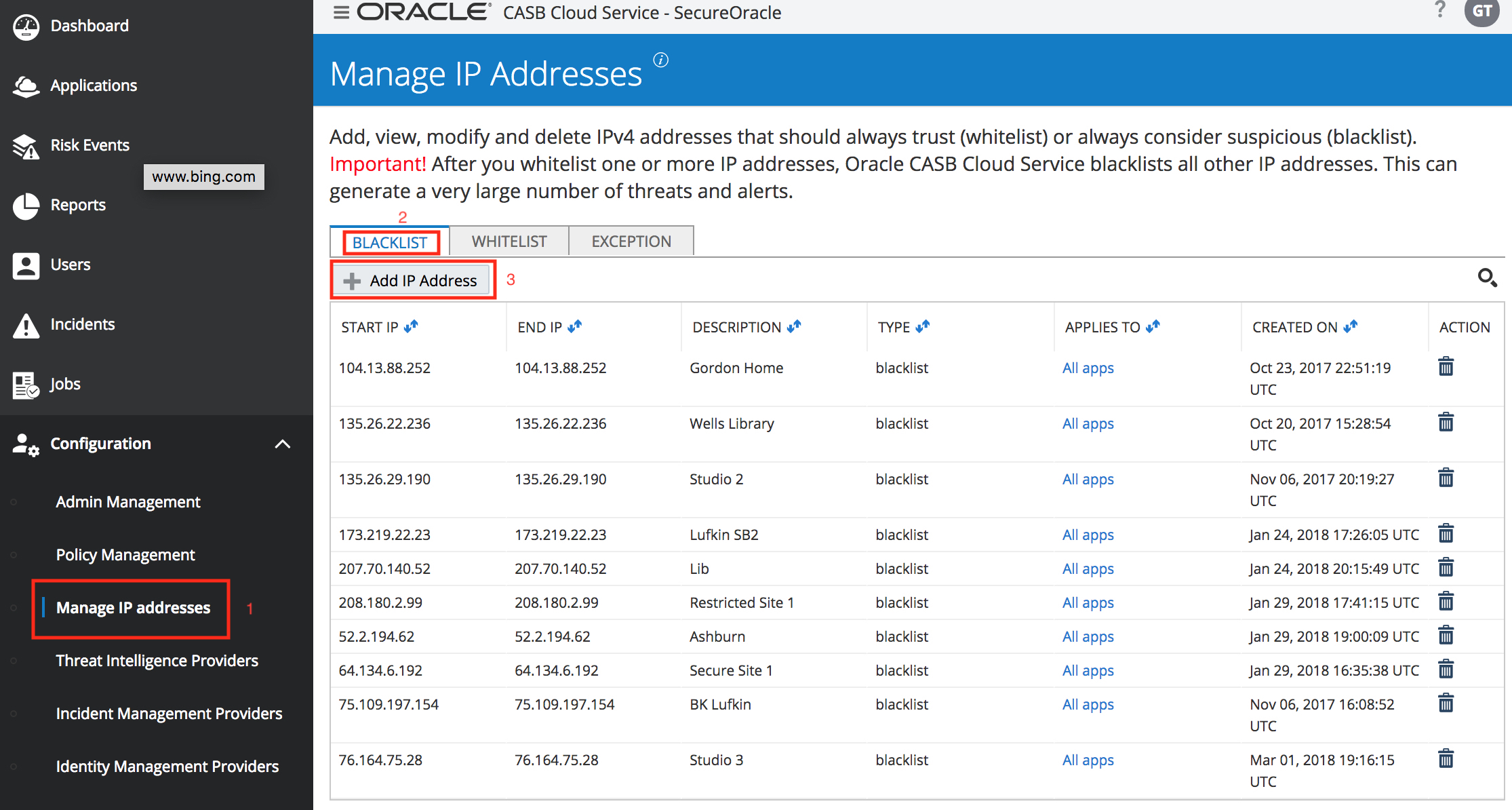Viewport: 1512px width, 810px height.
Task: Sort the table by DESCRIPTION
Action: 794,327
